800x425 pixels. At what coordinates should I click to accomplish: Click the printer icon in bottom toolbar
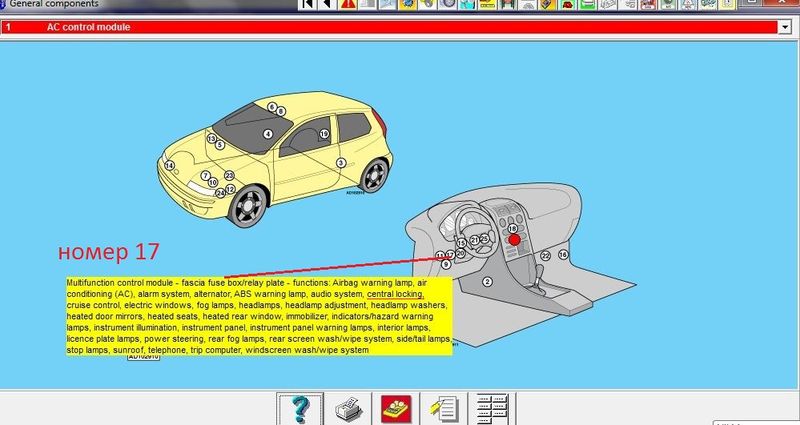coord(345,408)
